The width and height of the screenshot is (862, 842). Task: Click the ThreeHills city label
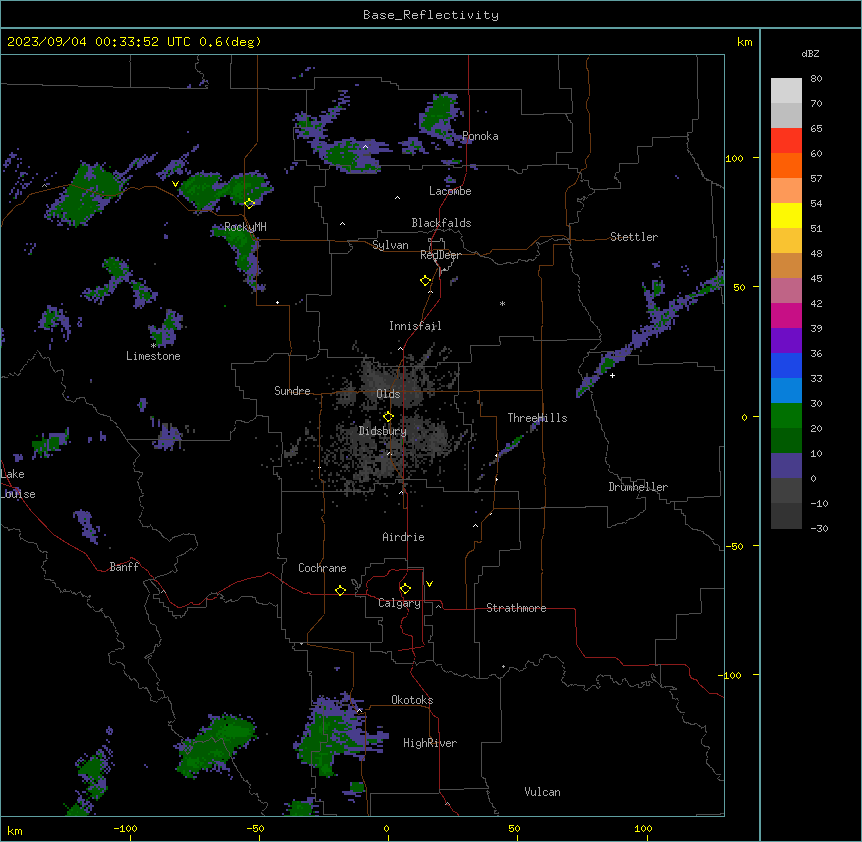point(537,418)
